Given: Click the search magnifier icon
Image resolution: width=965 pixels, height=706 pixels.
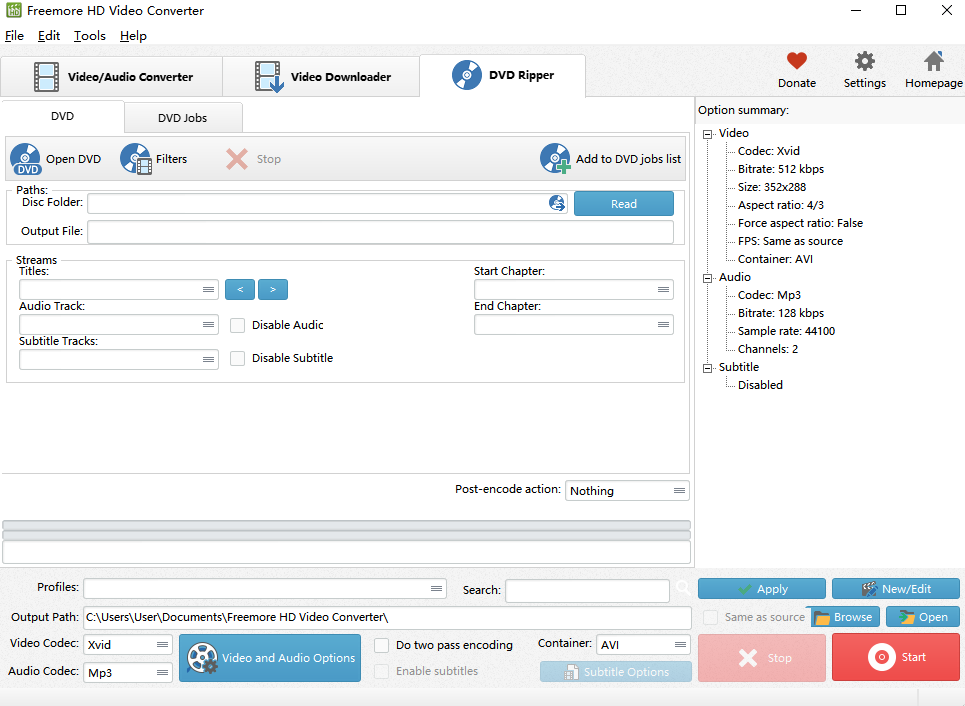Looking at the screenshot, I should pos(683,588).
